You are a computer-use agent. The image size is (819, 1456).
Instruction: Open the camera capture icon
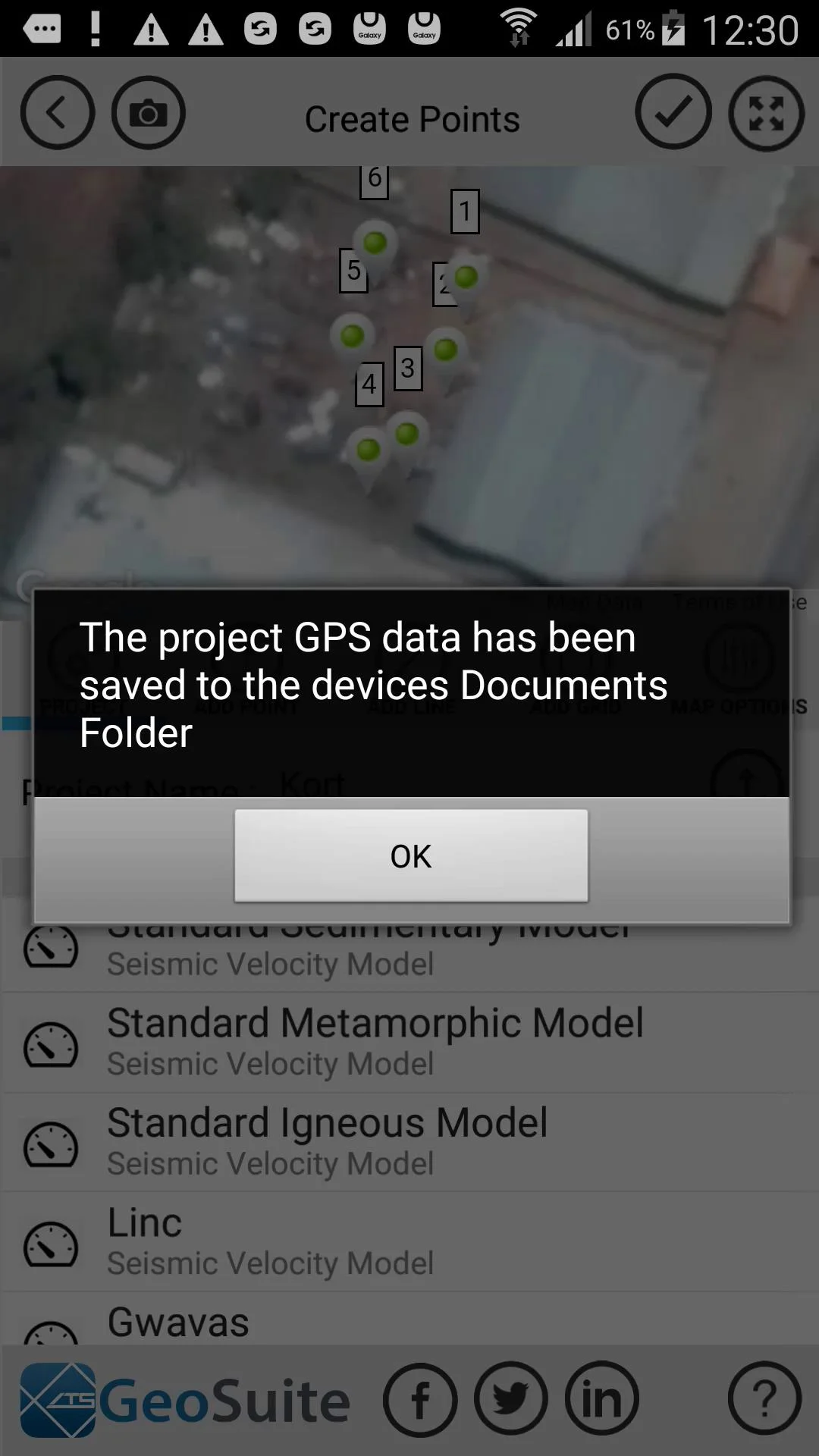[149, 113]
